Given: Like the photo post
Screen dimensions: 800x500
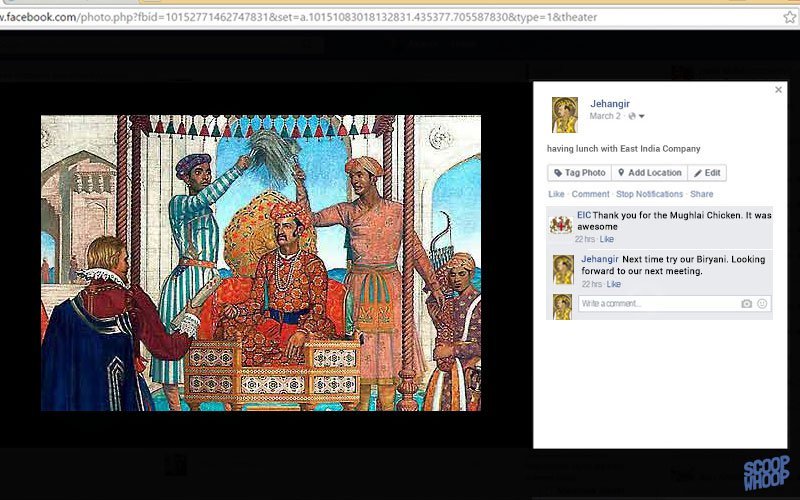Looking at the screenshot, I should (x=556, y=194).
